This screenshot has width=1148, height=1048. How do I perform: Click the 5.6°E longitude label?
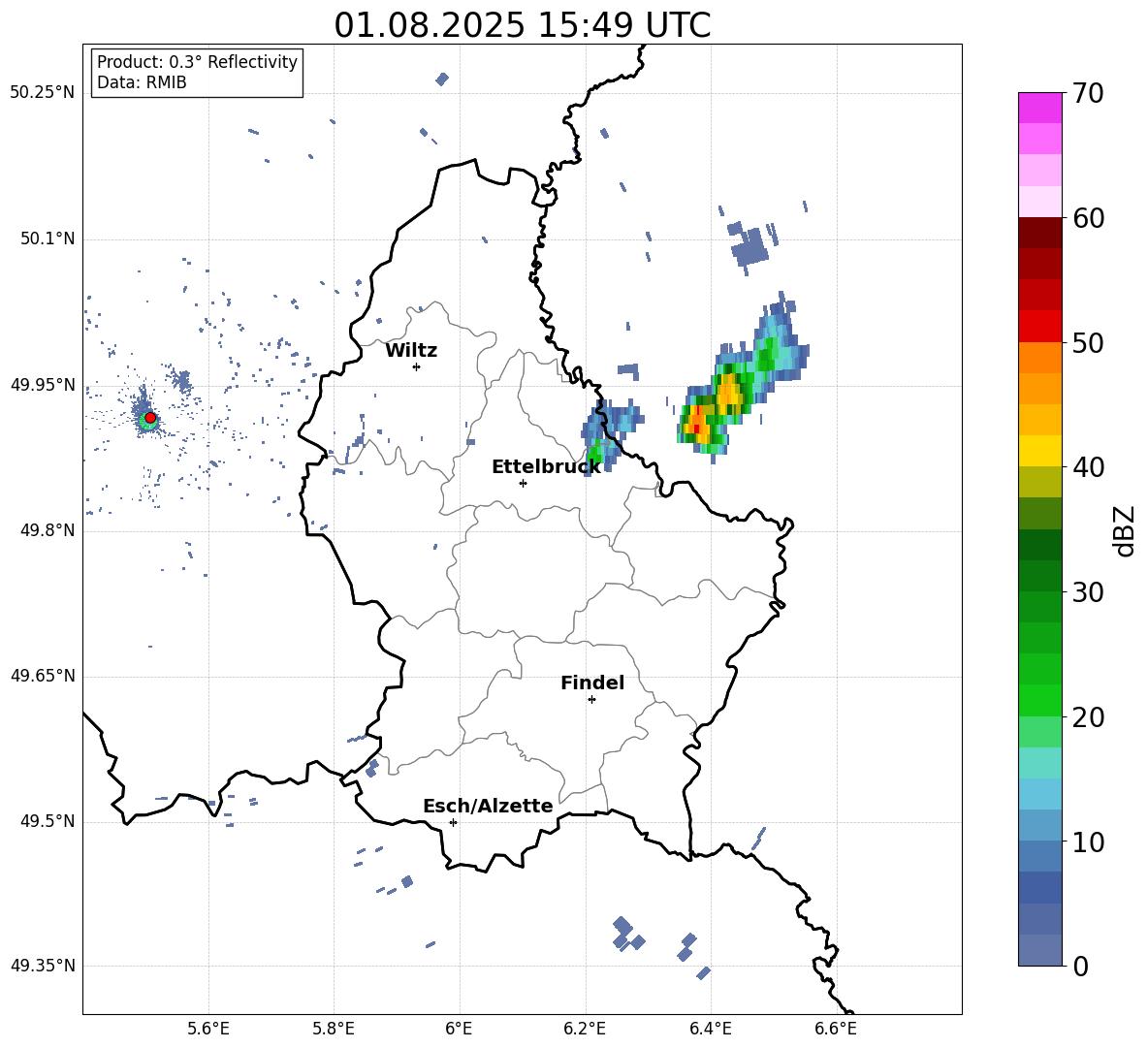point(208,1029)
